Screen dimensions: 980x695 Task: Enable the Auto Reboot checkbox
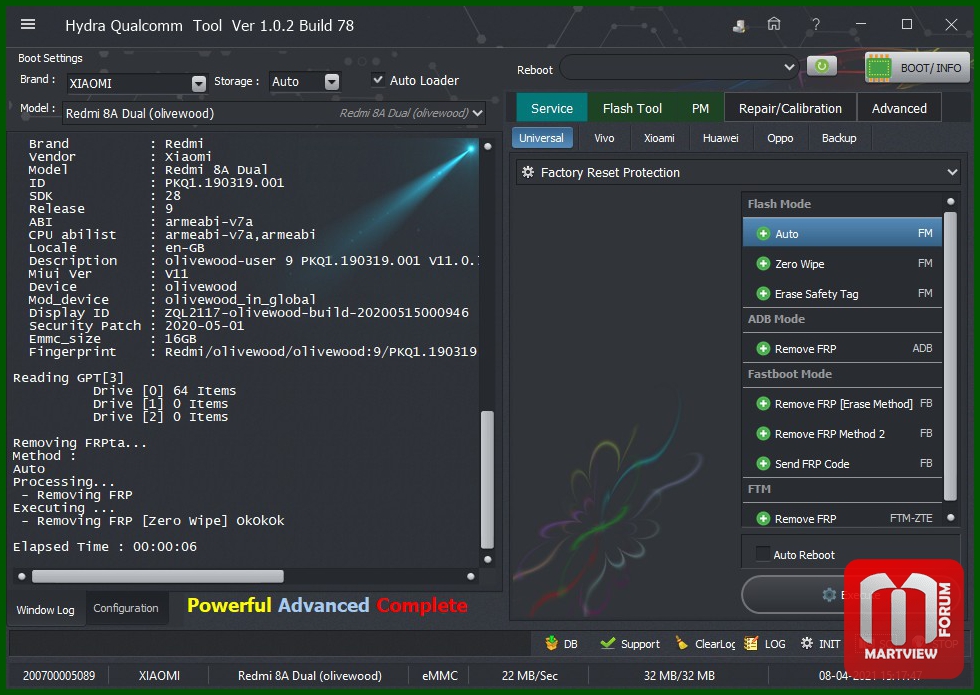click(762, 554)
